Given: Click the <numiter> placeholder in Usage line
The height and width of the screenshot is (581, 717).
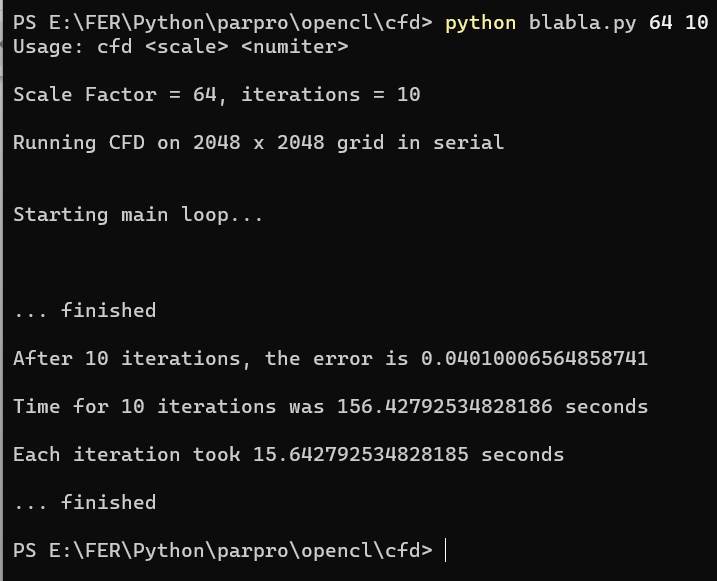Looking at the screenshot, I should click(x=294, y=46).
